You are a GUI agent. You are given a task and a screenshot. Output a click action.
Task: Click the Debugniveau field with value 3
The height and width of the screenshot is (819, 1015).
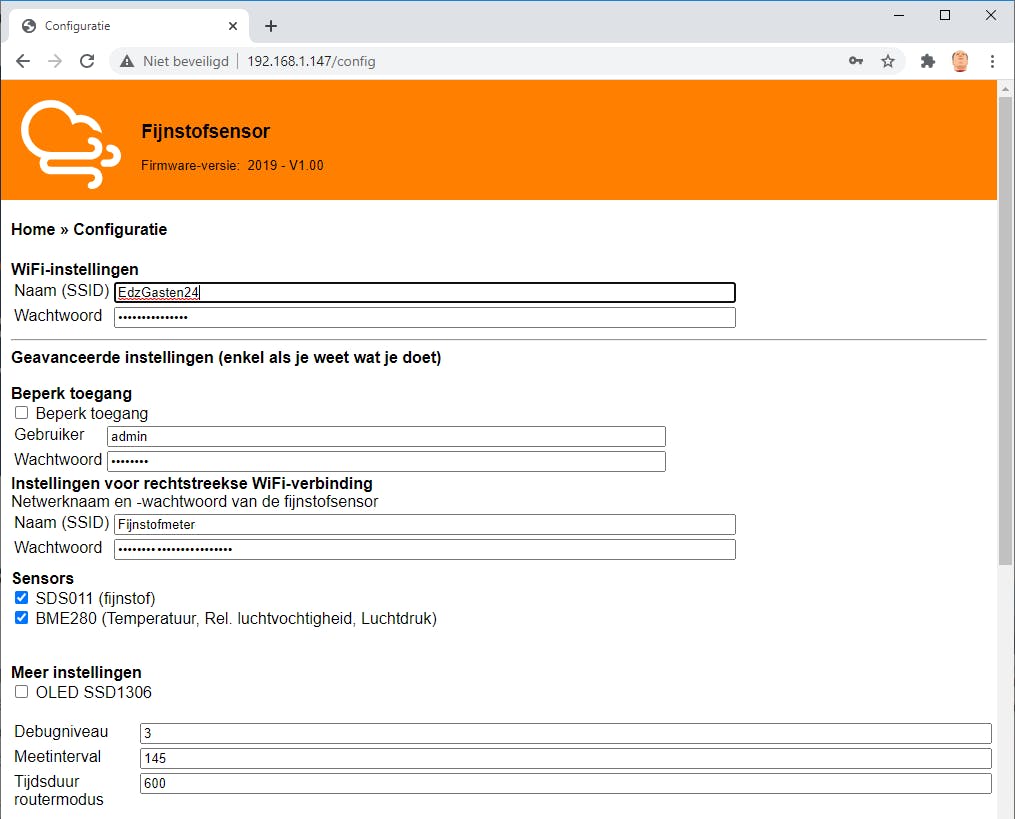coord(566,733)
